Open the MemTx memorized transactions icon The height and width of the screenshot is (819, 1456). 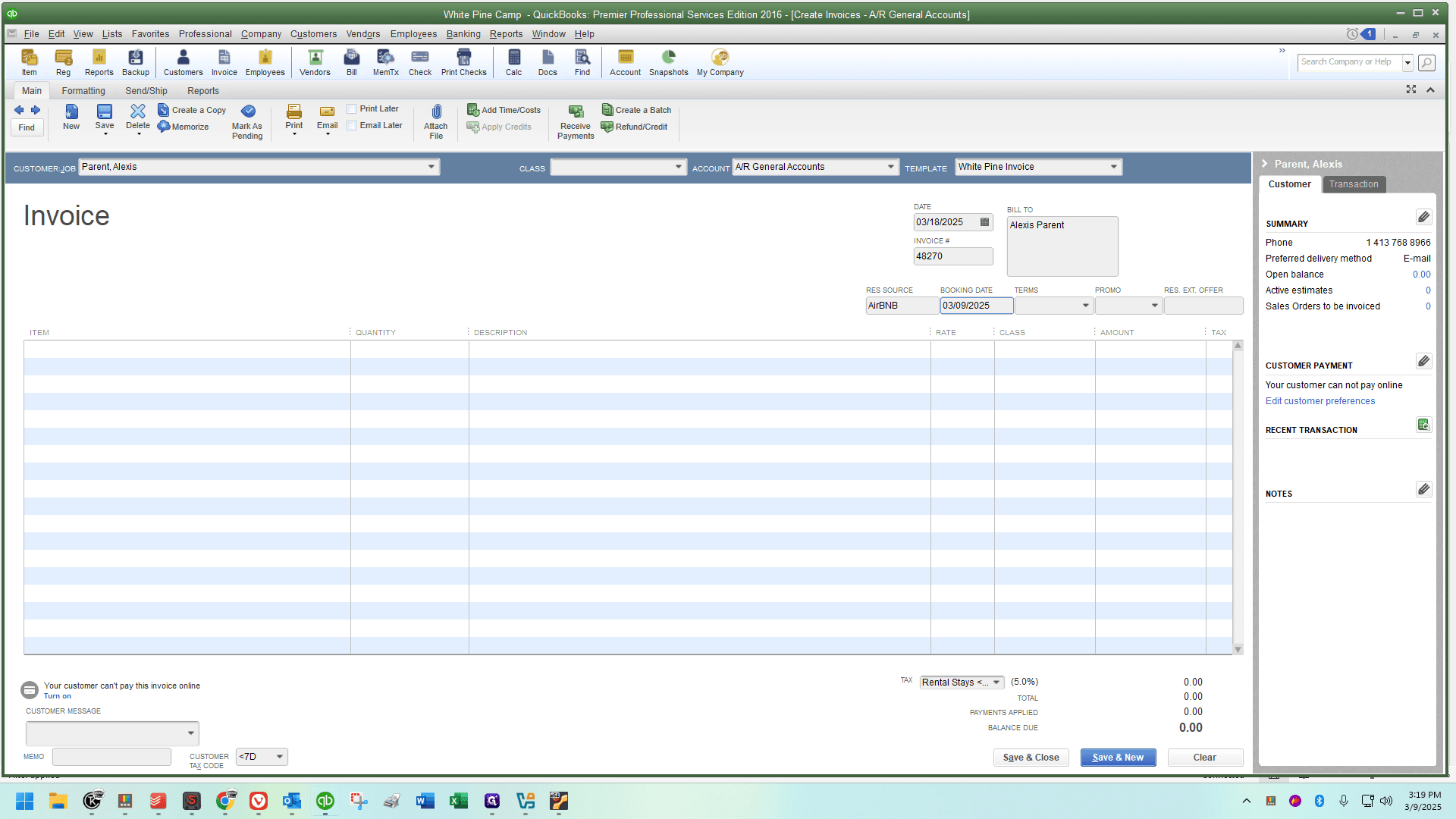[x=385, y=61]
